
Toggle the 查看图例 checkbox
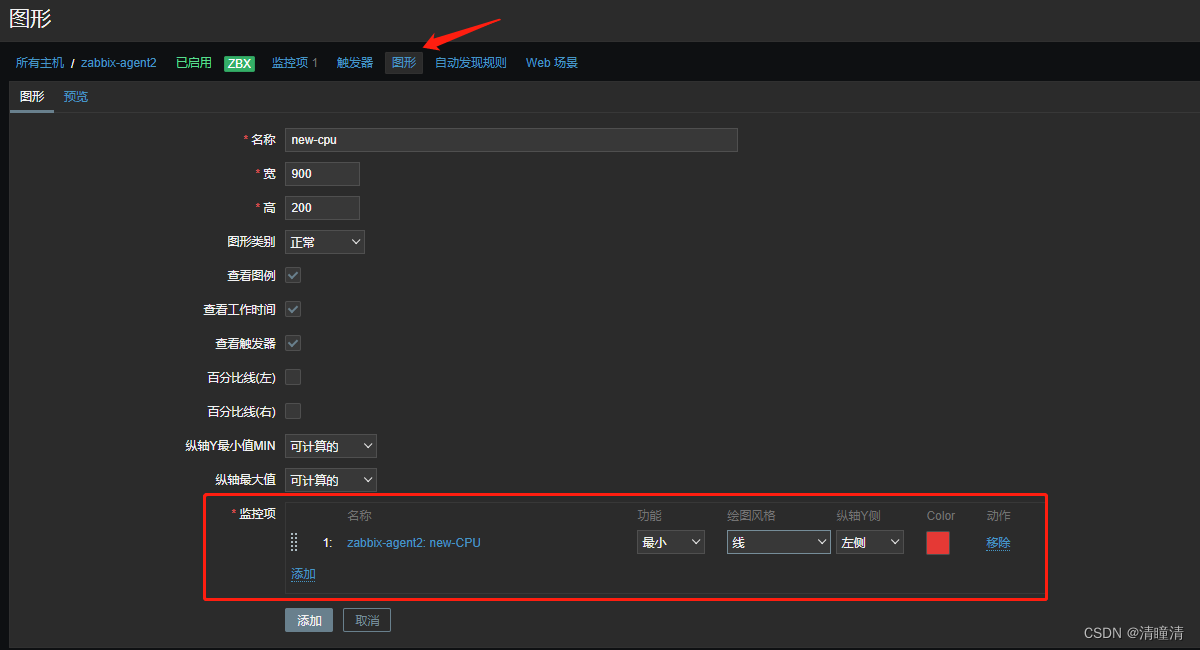point(293,275)
